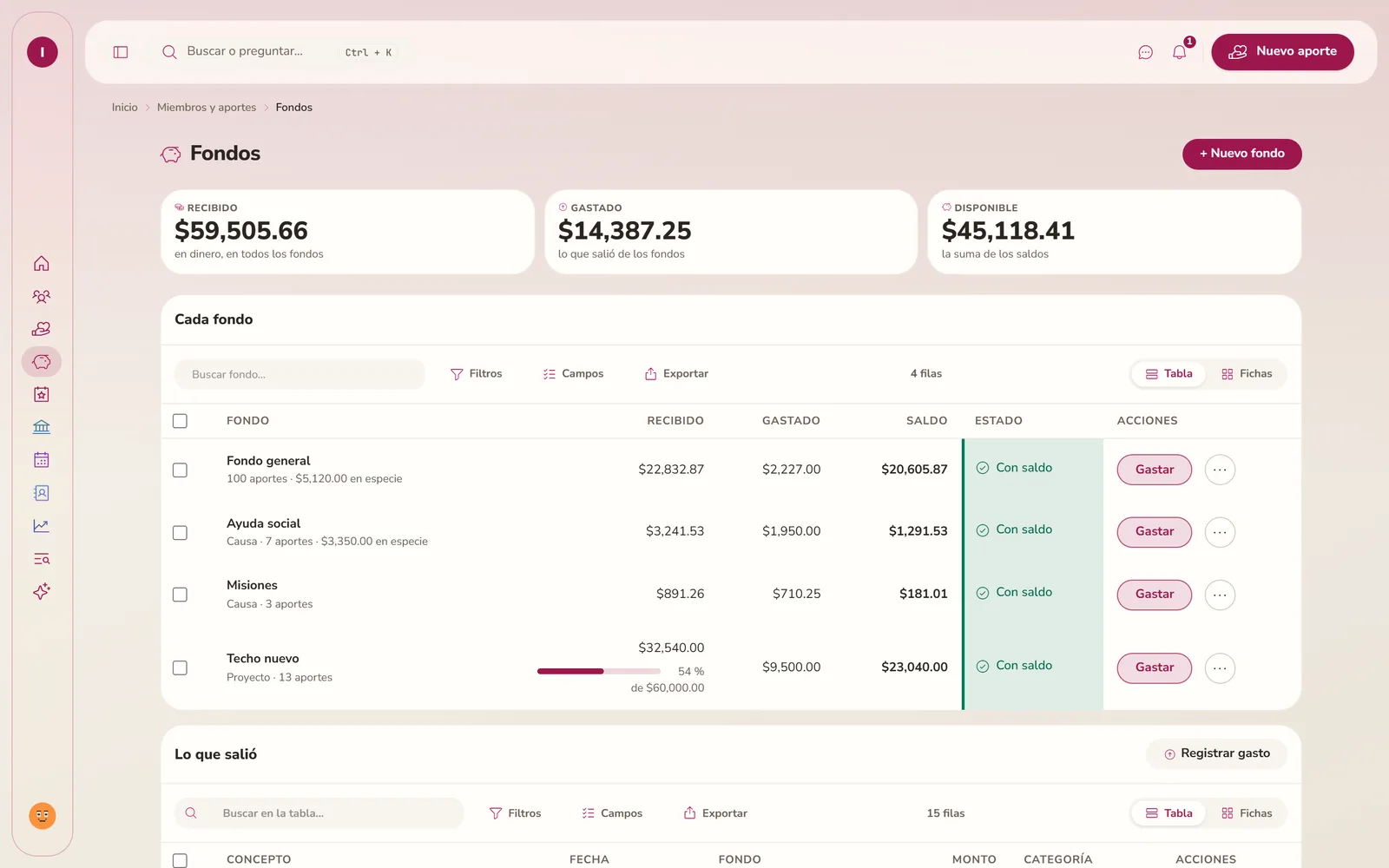Open the sparkle AI sidebar icon
The height and width of the screenshot is (868, 1389).
(42, 592)
